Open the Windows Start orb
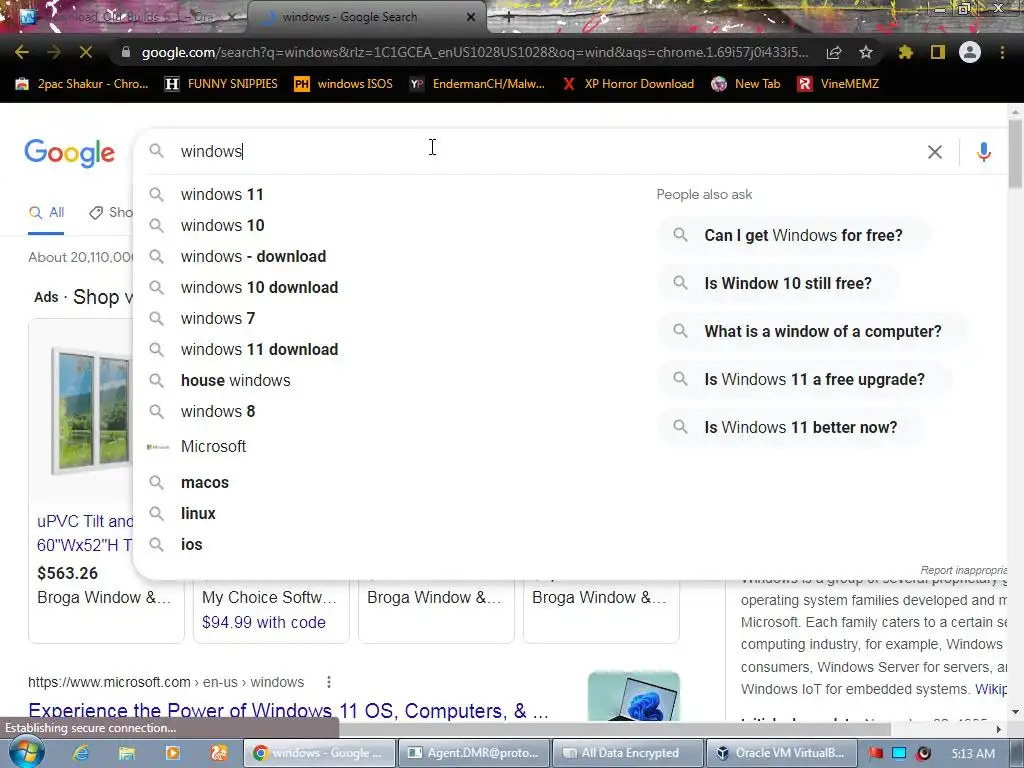The width and height of the screenshot is (1024, 768). coord(26,753)
